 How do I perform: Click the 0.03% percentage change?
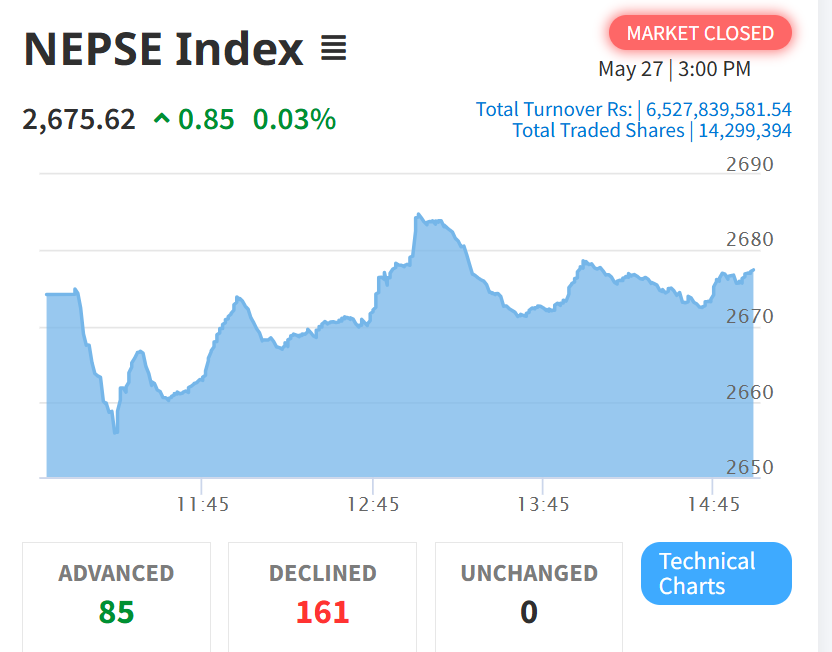coord(294,120)
